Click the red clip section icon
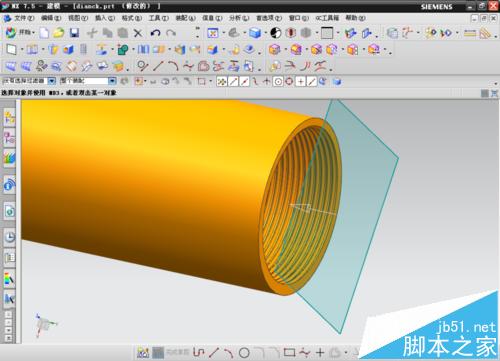Viewport: 500px width, 361px height. click(291, 33)
